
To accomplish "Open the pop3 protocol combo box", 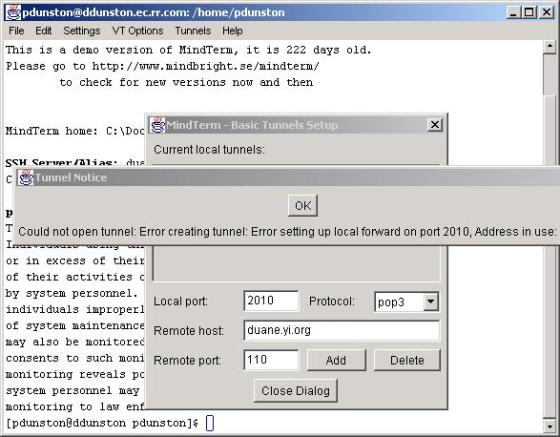I will [406, 302].
